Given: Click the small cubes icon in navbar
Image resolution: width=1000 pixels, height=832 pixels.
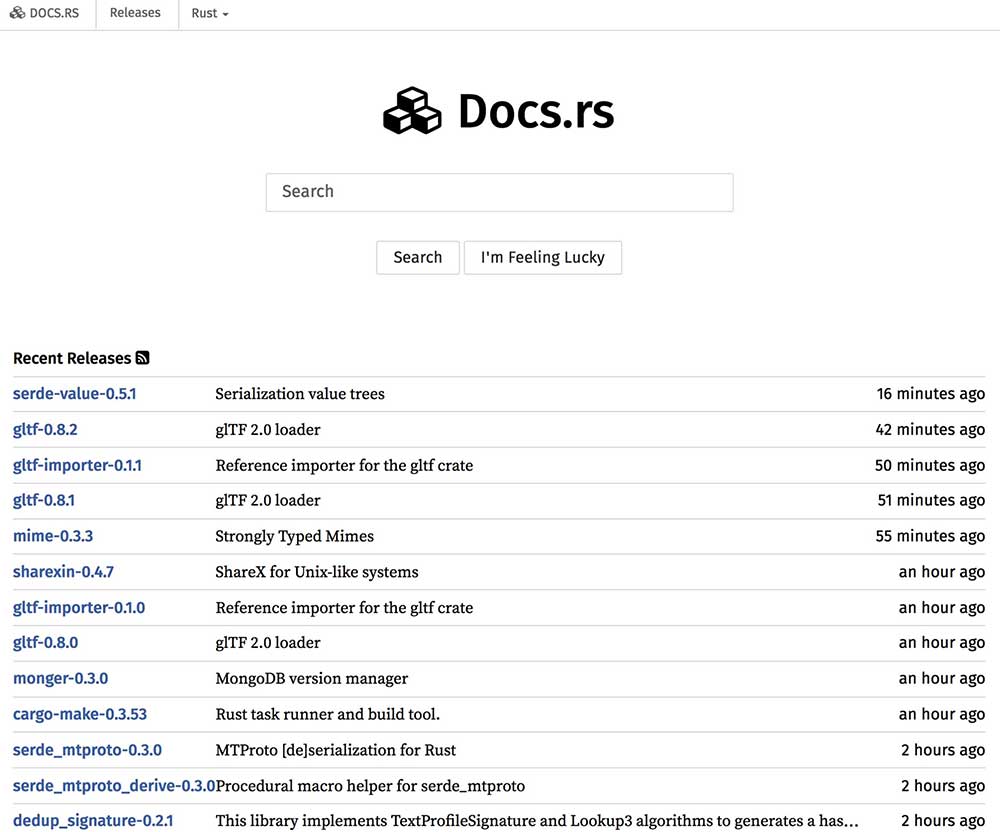Looking at the screenshot, I should (x=17, y=14).
